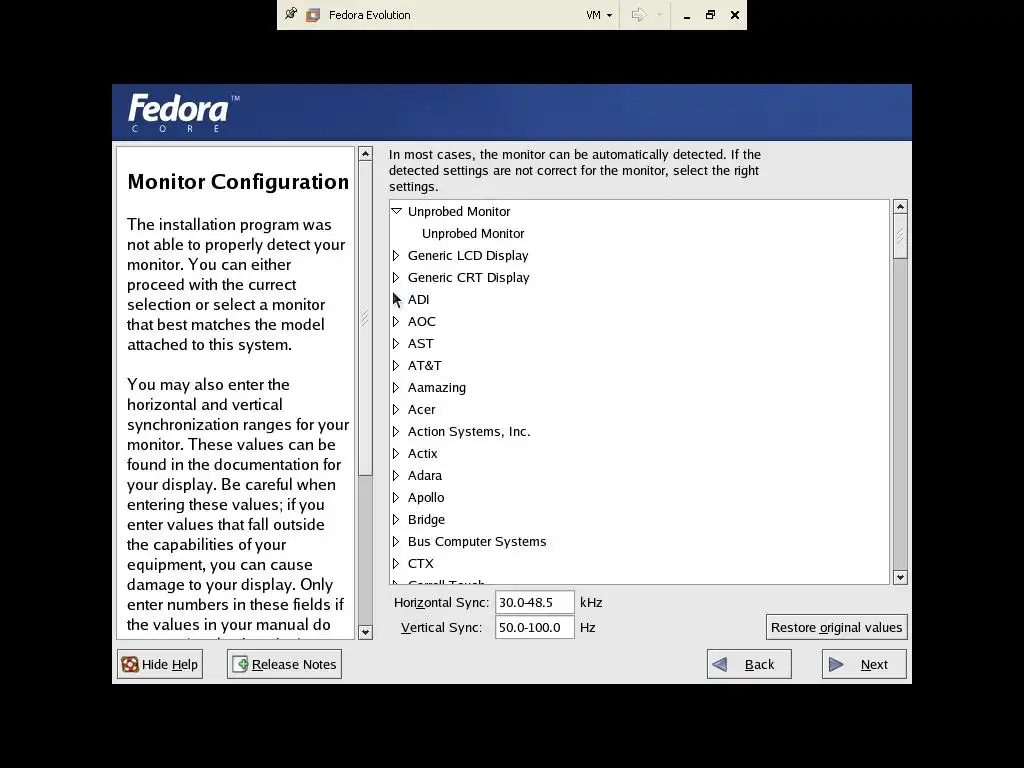Expand the Bridge monitor list

pyautogui.click(x=396, y=520)
